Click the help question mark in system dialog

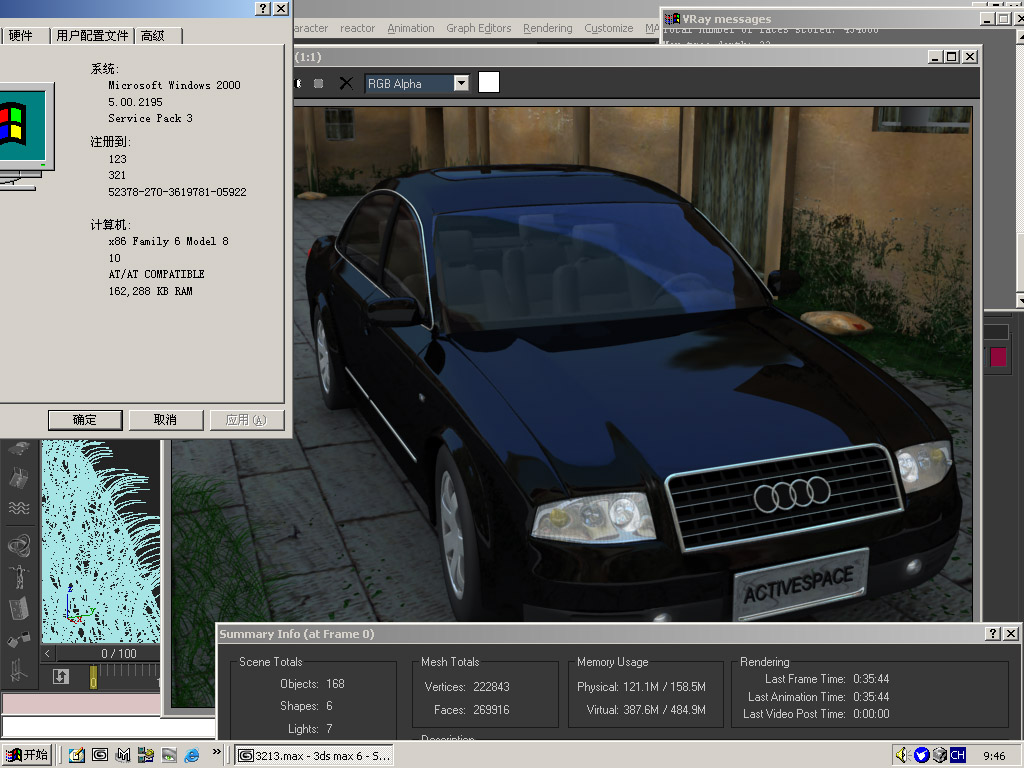click(263, 8)
